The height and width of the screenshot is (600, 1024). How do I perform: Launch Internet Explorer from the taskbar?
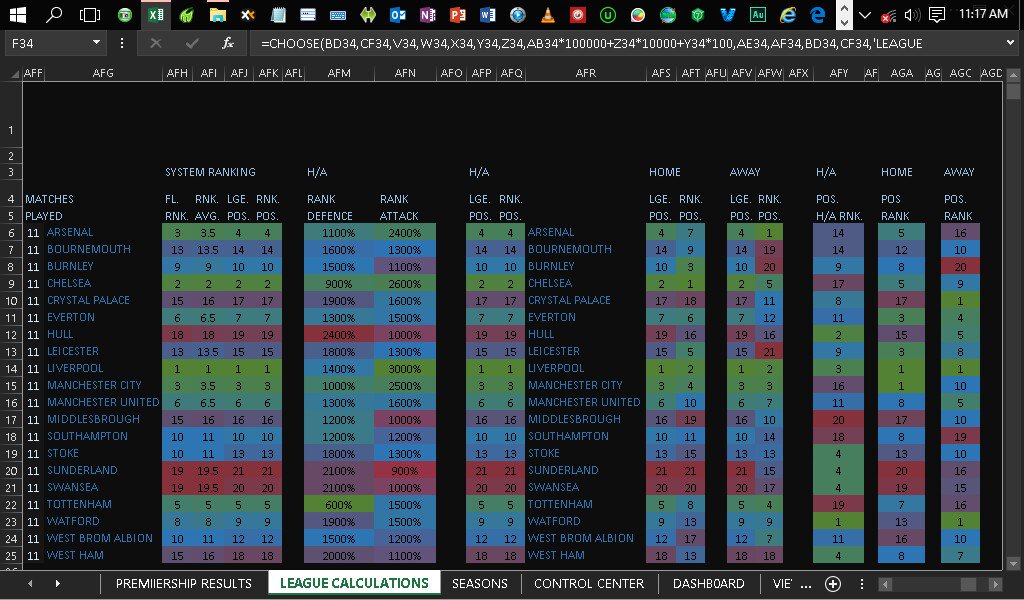pyautogui.click(x=788, y=14)
